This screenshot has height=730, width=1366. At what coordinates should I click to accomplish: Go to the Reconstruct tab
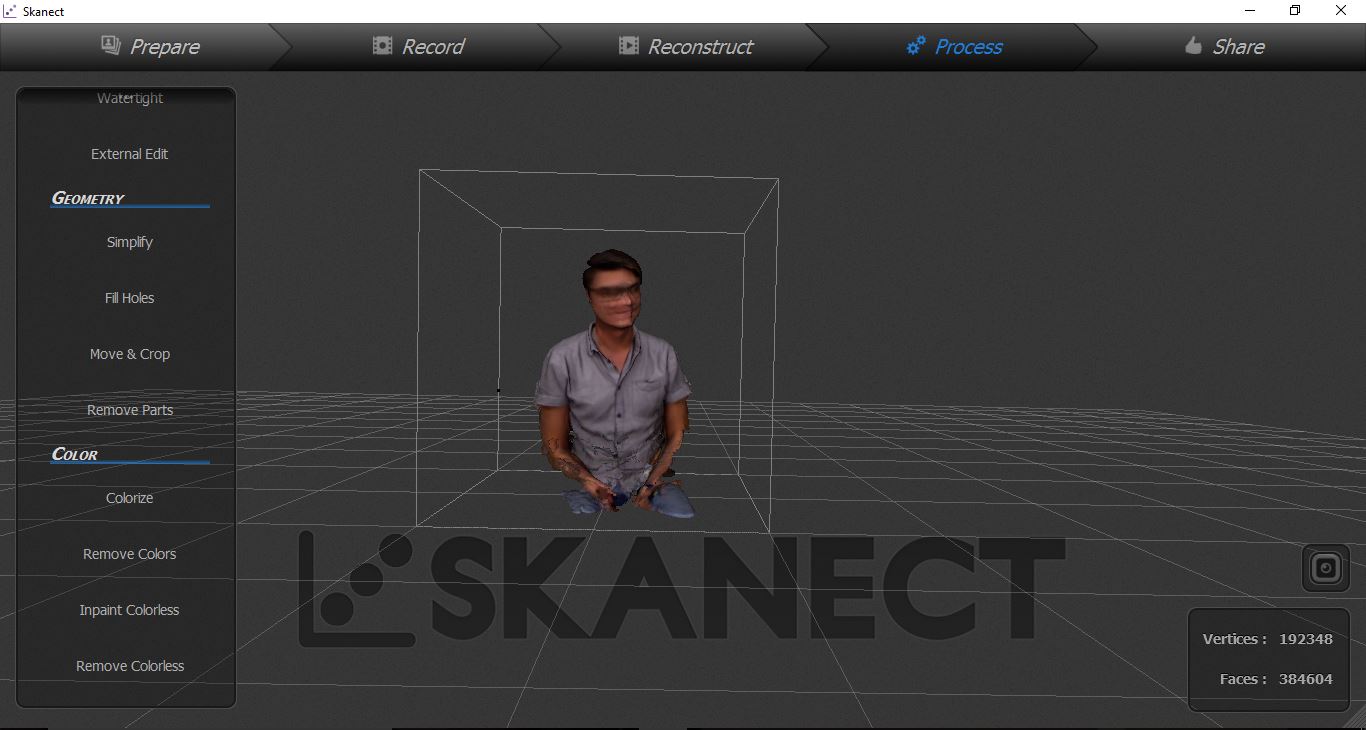tap(686, 46)
